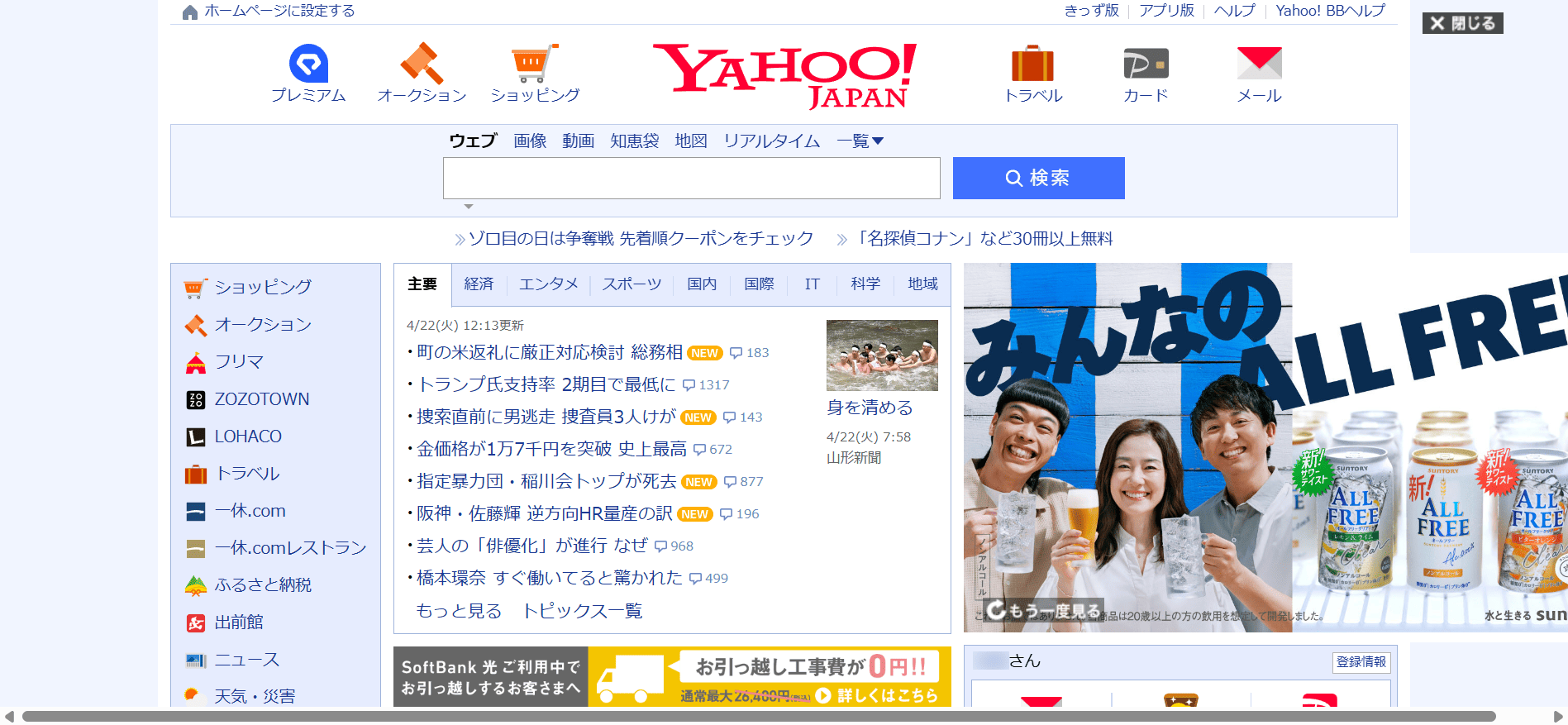Select the ウェブ search tab

coord(473,141)
